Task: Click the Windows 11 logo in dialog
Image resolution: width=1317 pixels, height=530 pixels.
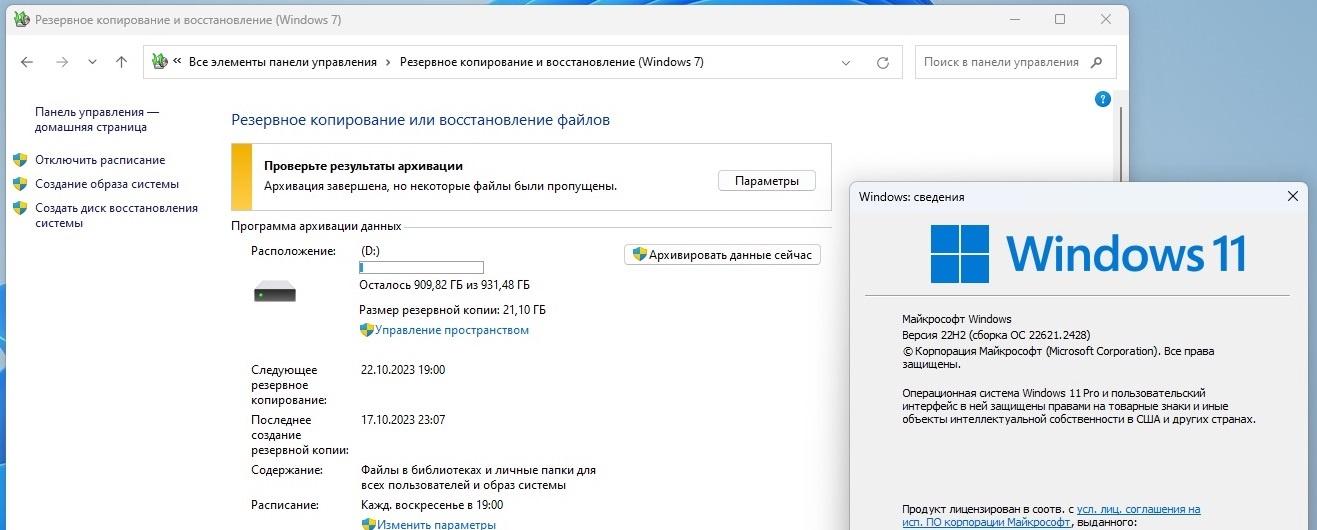Action: 1088,253
